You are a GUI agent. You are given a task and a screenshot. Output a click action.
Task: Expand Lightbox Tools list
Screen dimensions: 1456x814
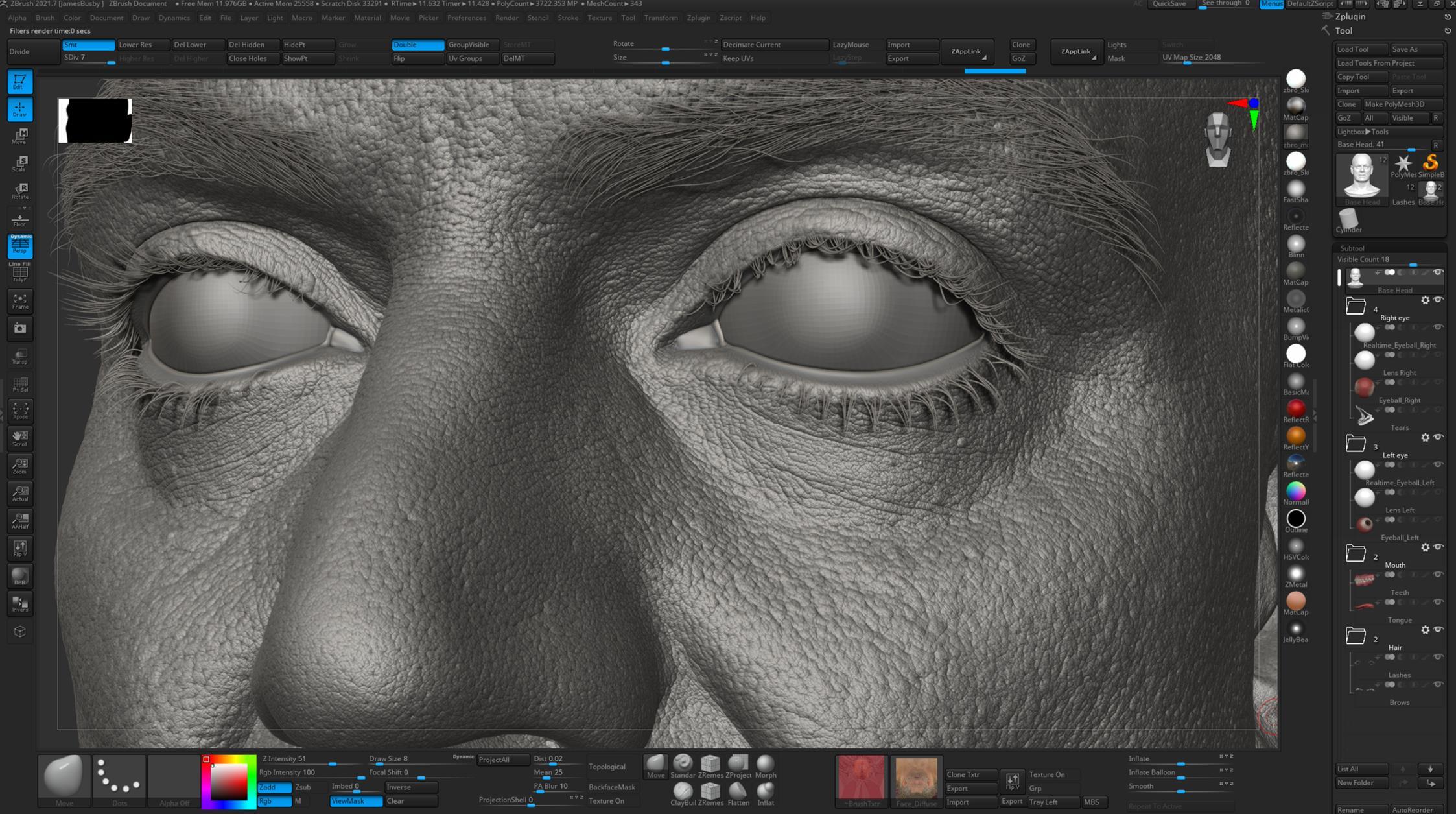click(1362, 131)
